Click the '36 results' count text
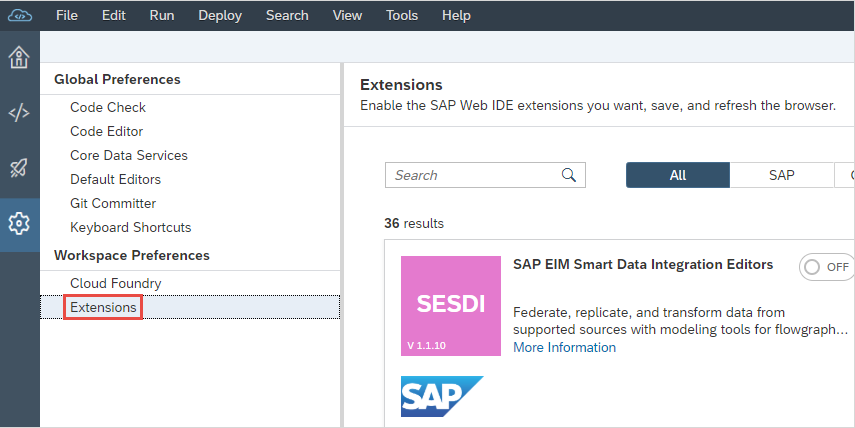The width and height of the screenshot is (855, 428). 414,223
